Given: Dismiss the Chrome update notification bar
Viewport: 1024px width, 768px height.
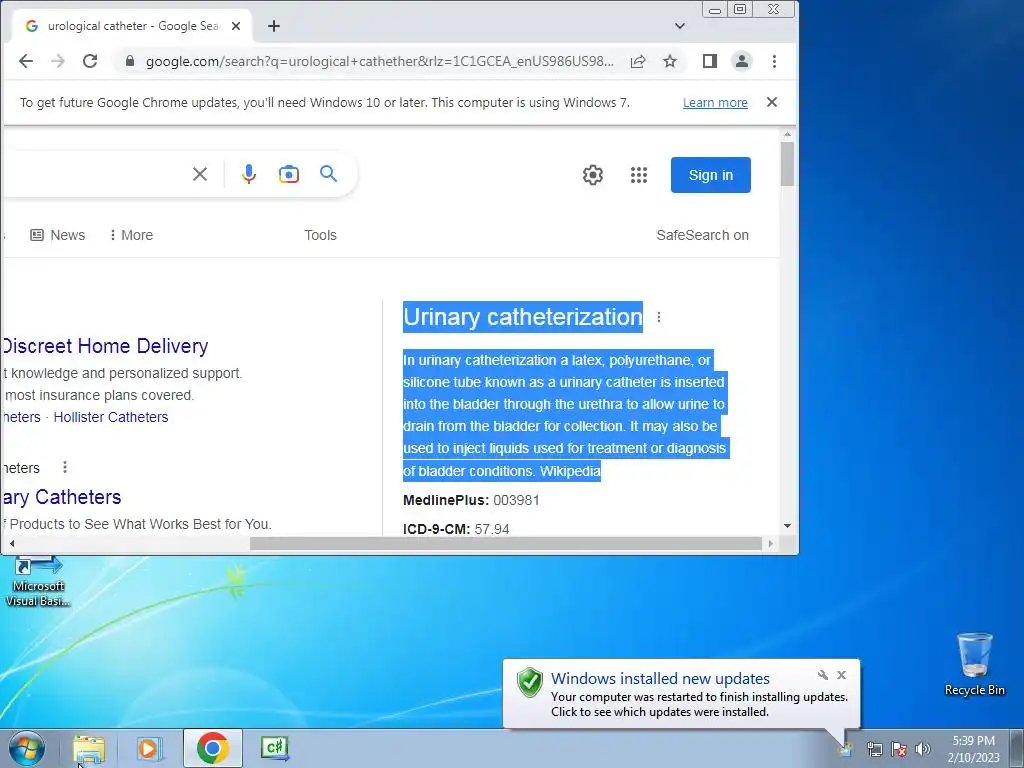Looking at the screenshot, I should pyautogui.click(x=772, y=103).
